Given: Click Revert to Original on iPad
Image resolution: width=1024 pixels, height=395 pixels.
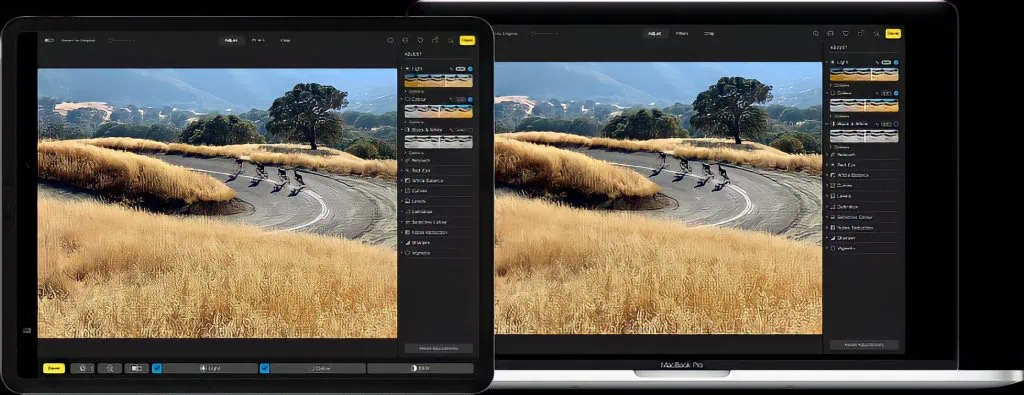Looking at the screenshot, I should coord(78,40).
